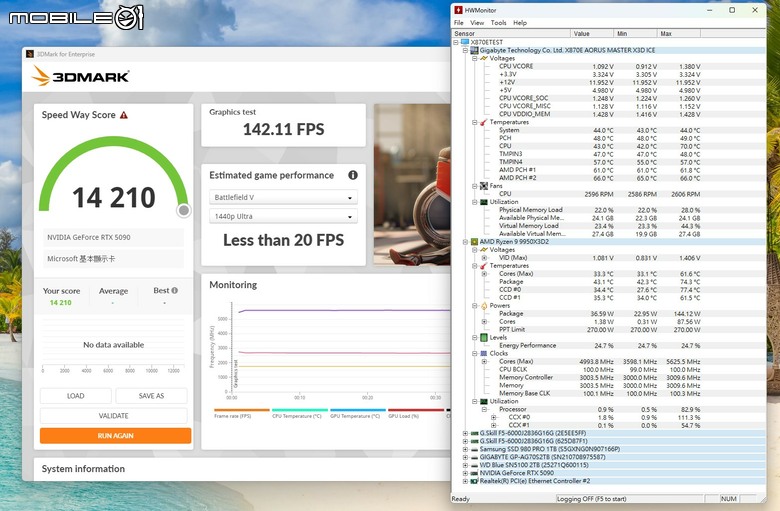Viewport: 780px width, 511px height.
Task: Open the Battlefield V game dropdown
Action: pyautogui.click(x=283, y=198)
